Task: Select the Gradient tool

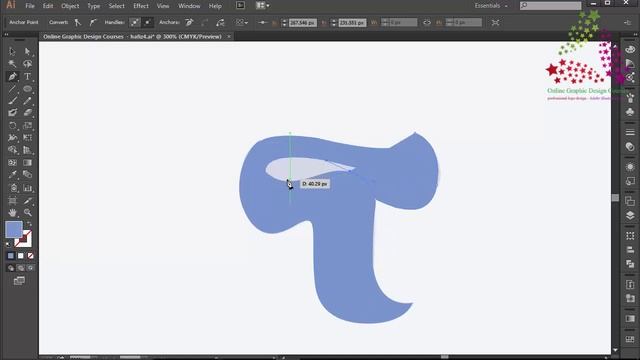Action: click(27, 162)
